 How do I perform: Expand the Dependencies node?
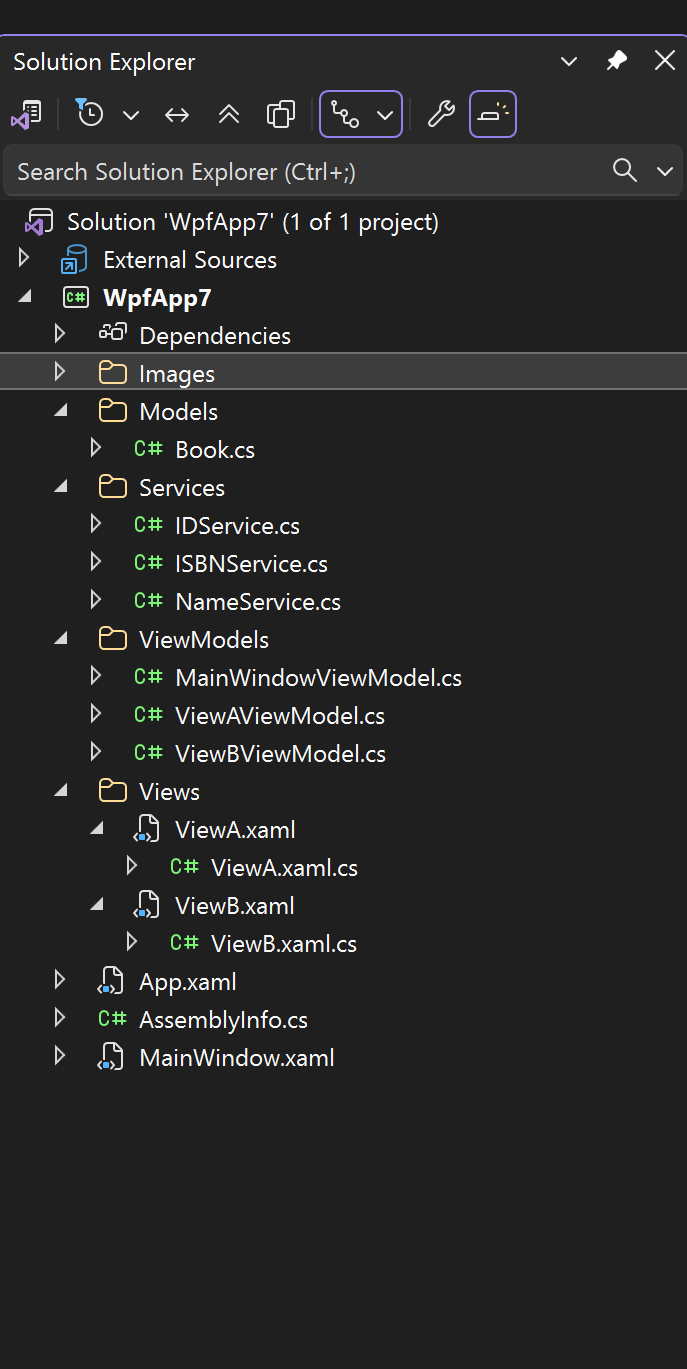(59, 335)
